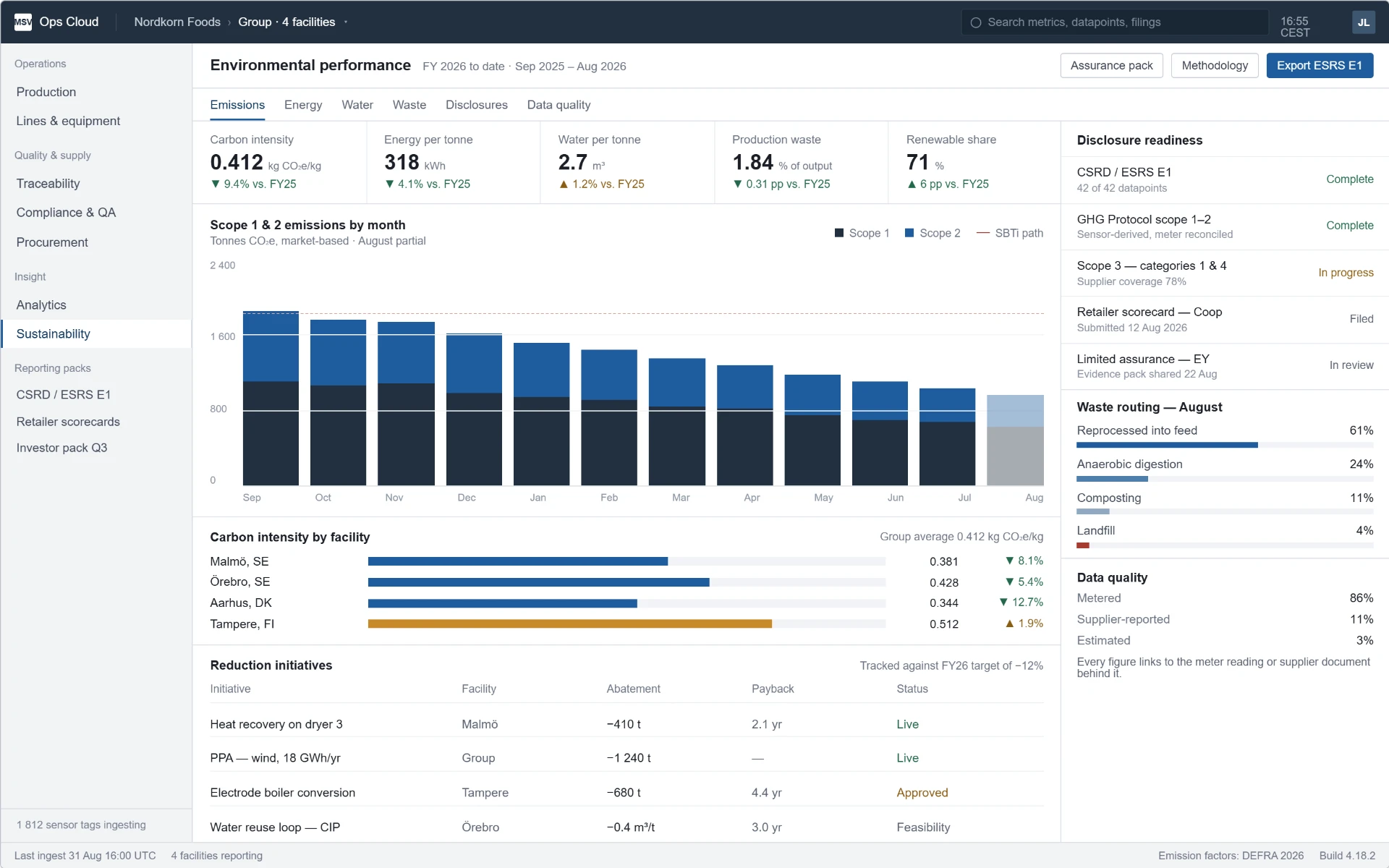Open the Assurance pack
The height and width of the screenshot is (868, 1389).
(1111, 66)
